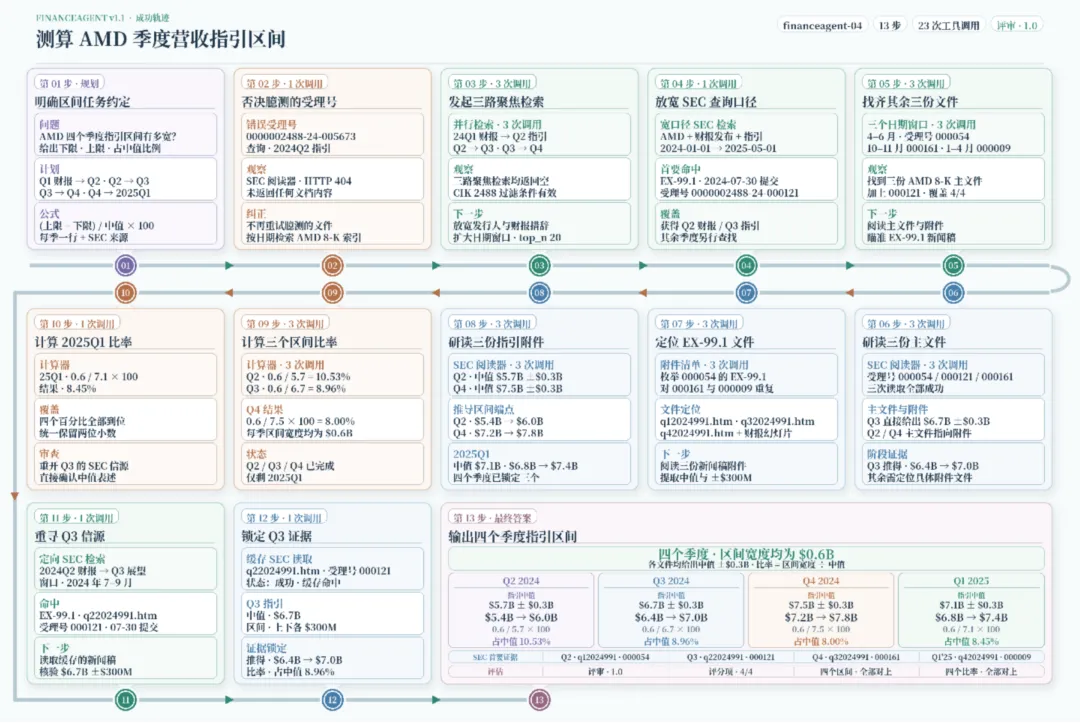The height and width of the screenshot is (723, 1080).
Task: Select timeline node 05
Action: click(x=953, y=265)
